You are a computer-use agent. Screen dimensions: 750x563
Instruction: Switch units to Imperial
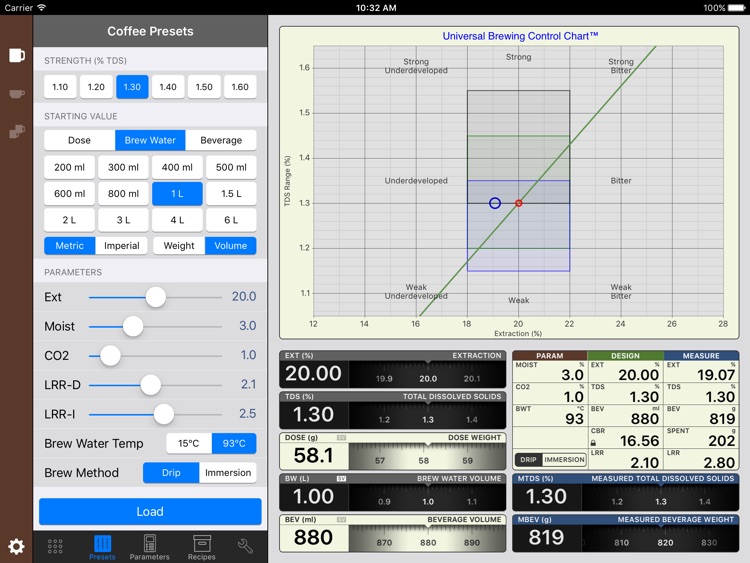[x=121, y=246]
